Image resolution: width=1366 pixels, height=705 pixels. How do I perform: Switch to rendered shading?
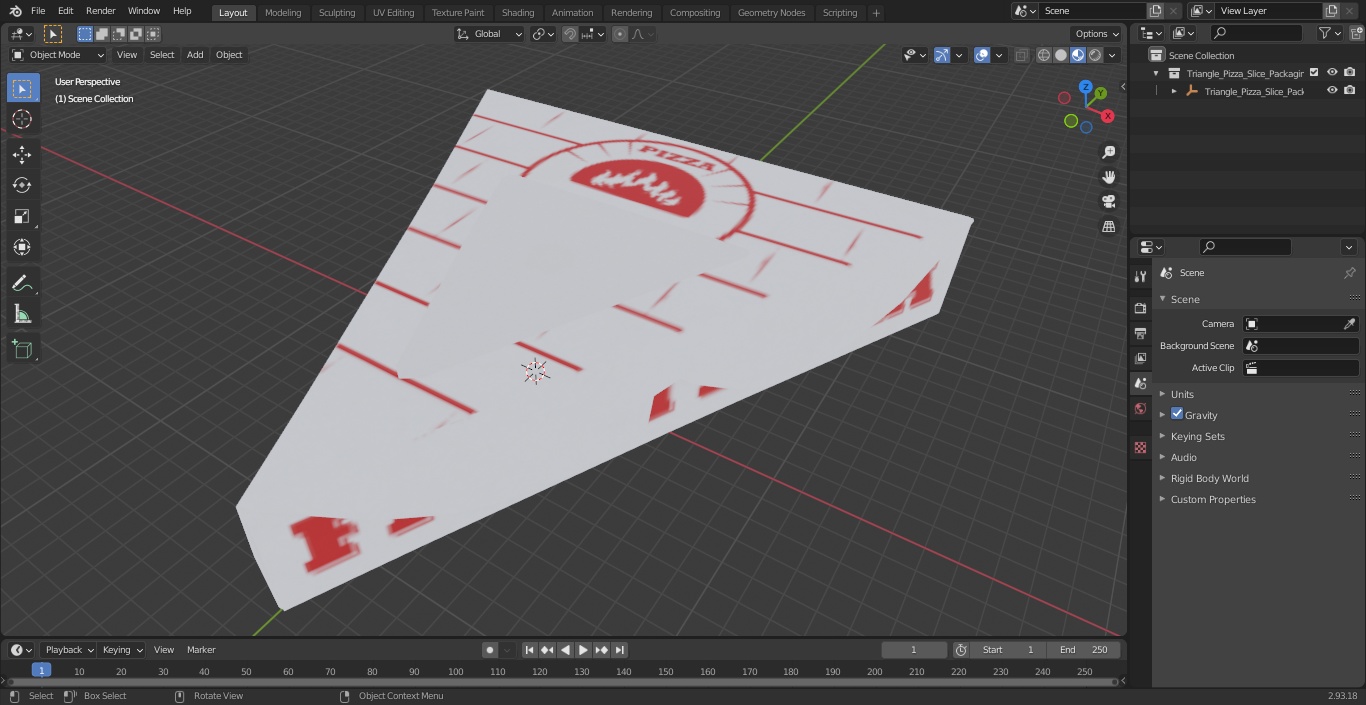tap(1095, 55)
